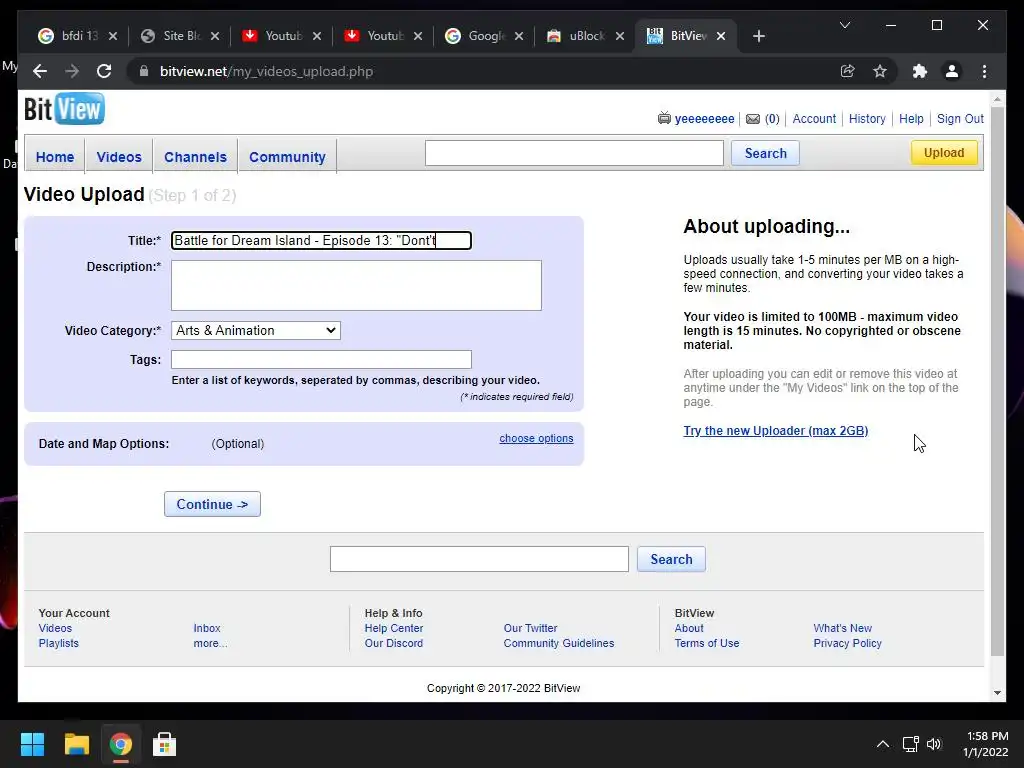Click the browser address bar URL
The height and width of the screenshot is (768, 1024).
click(266, 71)
